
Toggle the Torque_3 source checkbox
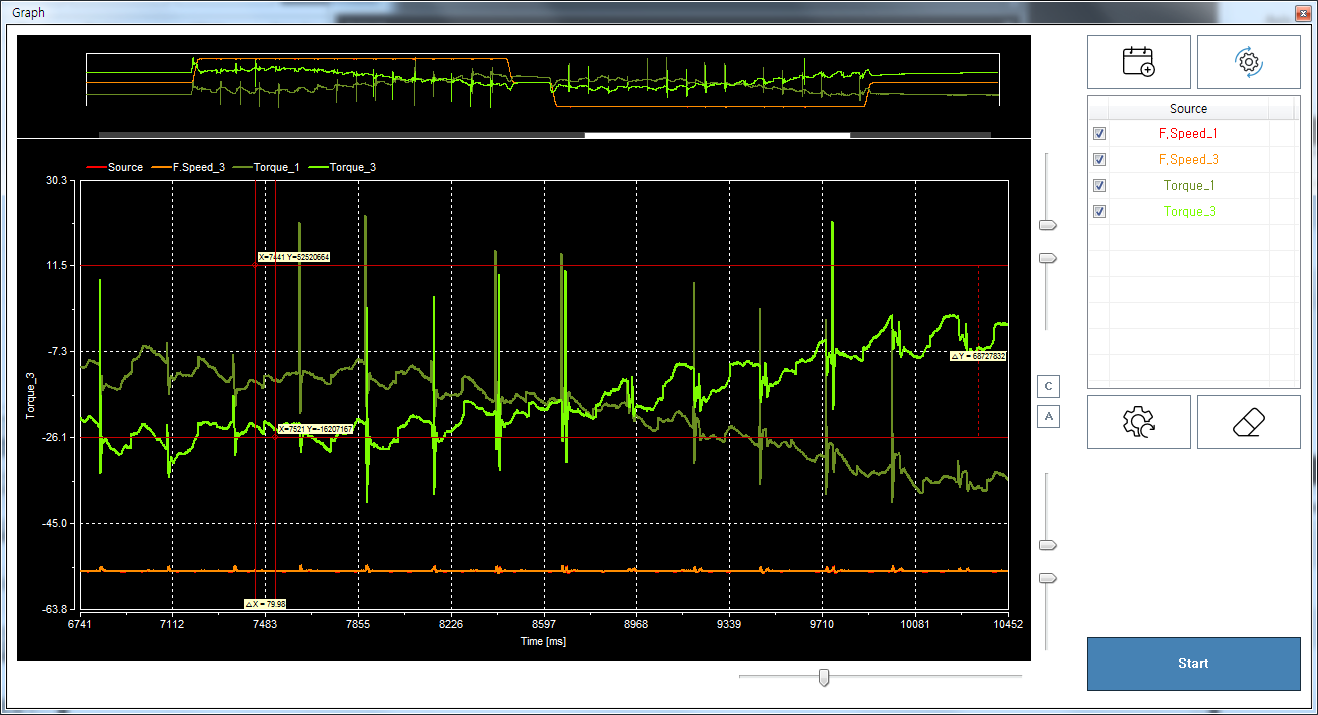[1100, 211]
